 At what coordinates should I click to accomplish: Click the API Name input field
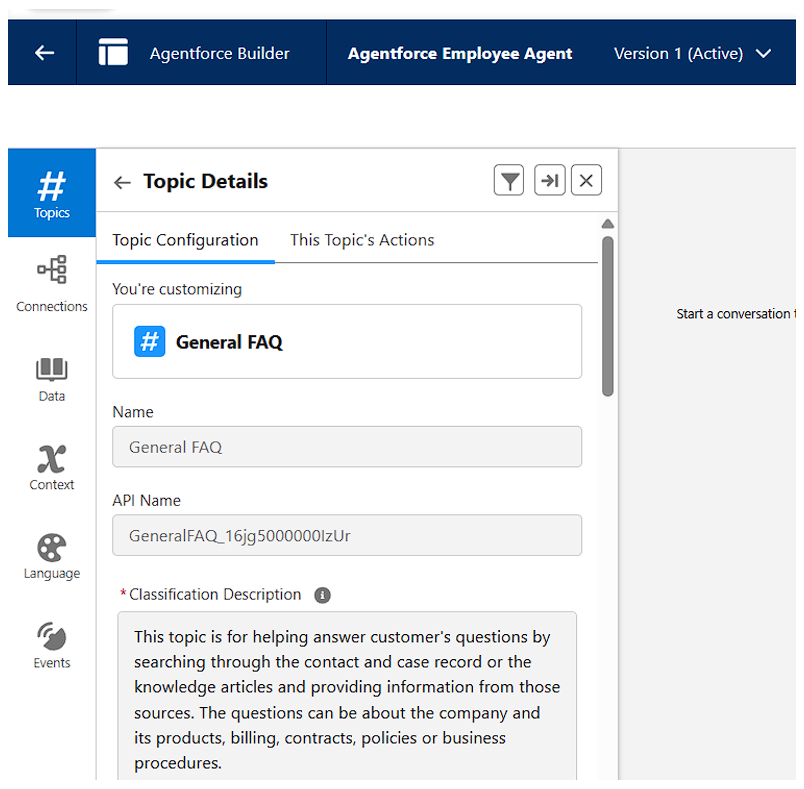347,535
